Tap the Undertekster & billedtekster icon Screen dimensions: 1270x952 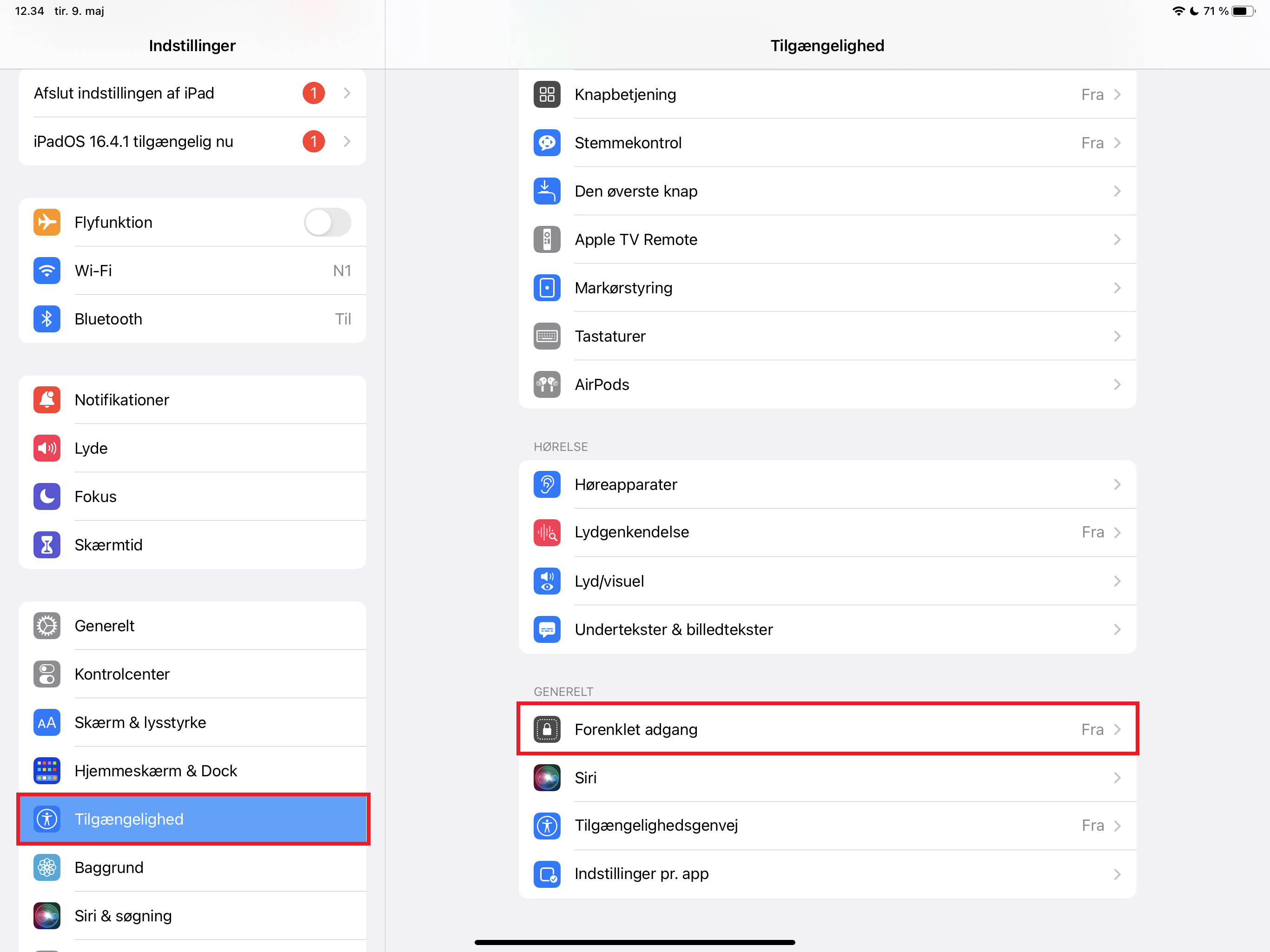pyautogui.click(x=547, y=629)
